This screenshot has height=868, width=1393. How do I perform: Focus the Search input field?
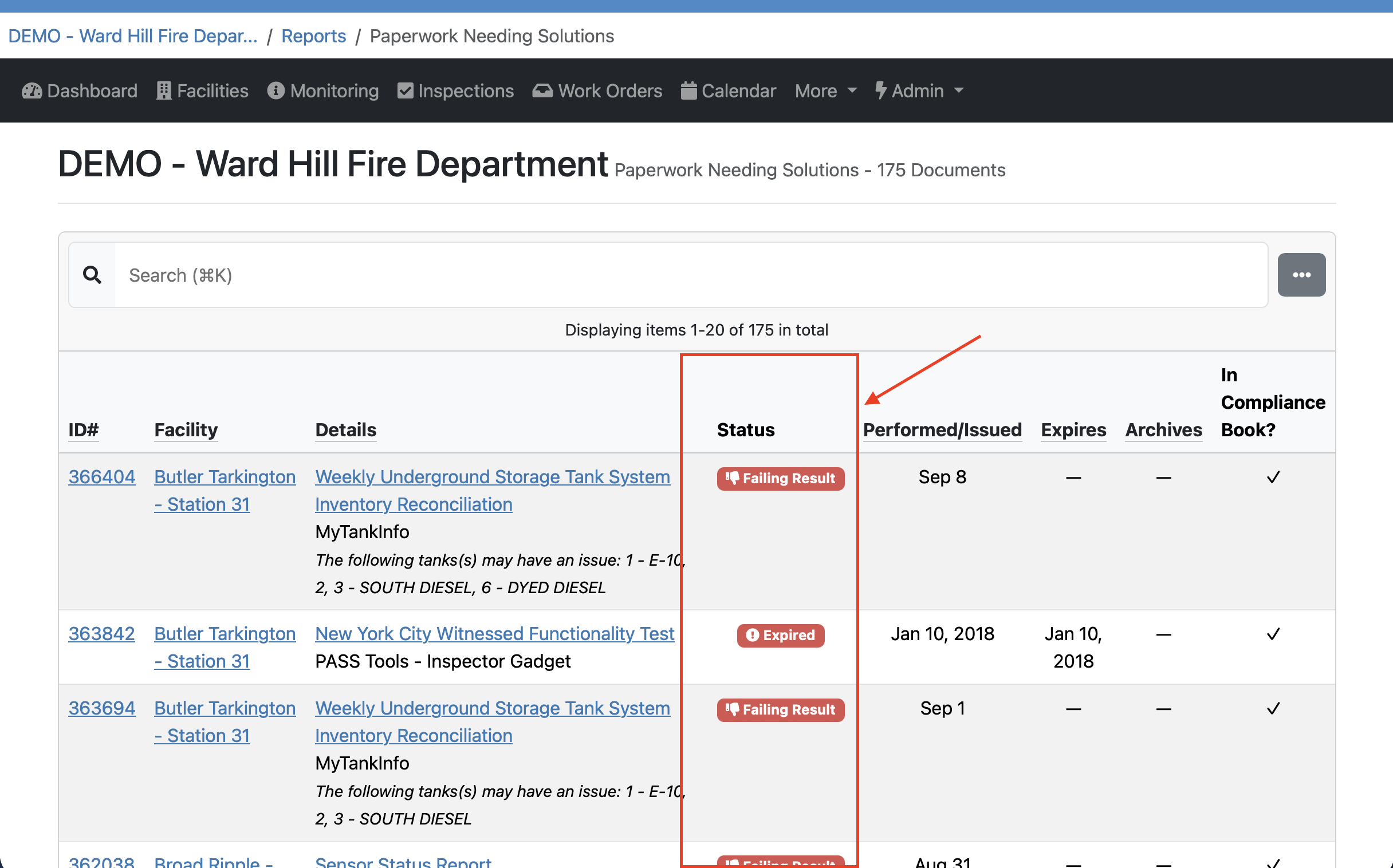pos(689,275)
